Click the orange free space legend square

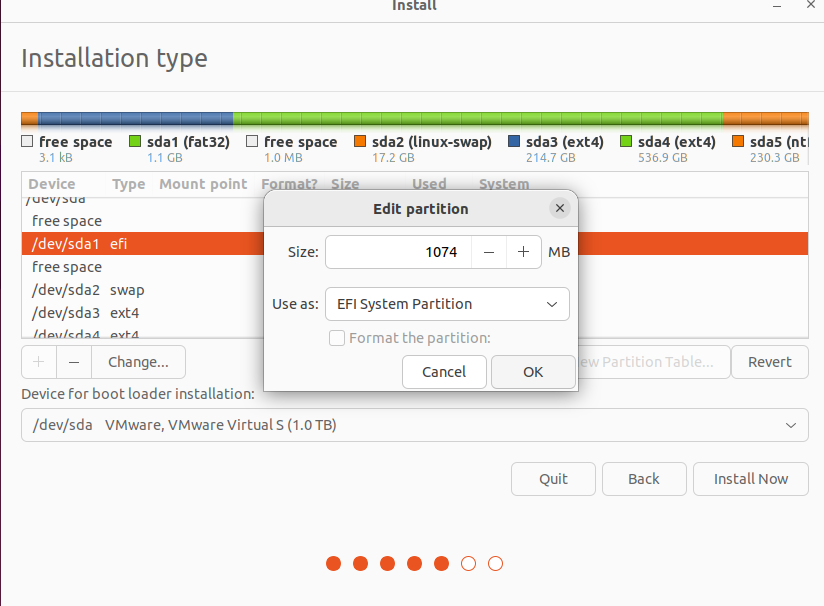(26, 142)
